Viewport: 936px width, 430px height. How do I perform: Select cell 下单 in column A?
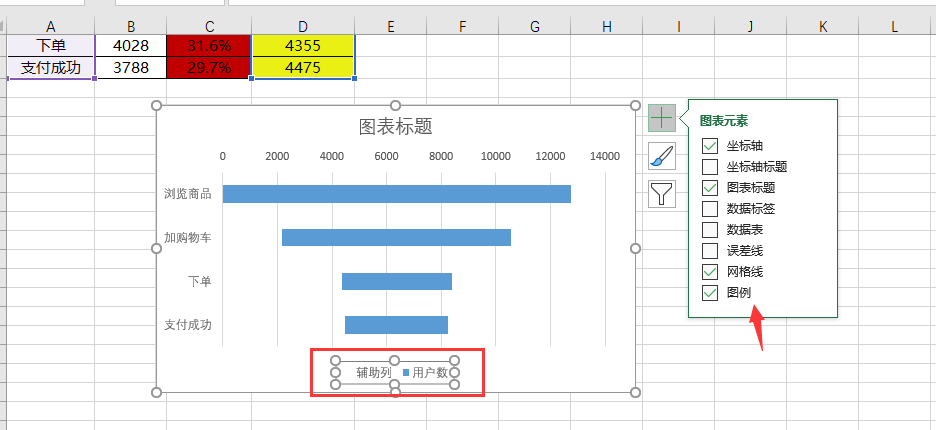point(51,45)
